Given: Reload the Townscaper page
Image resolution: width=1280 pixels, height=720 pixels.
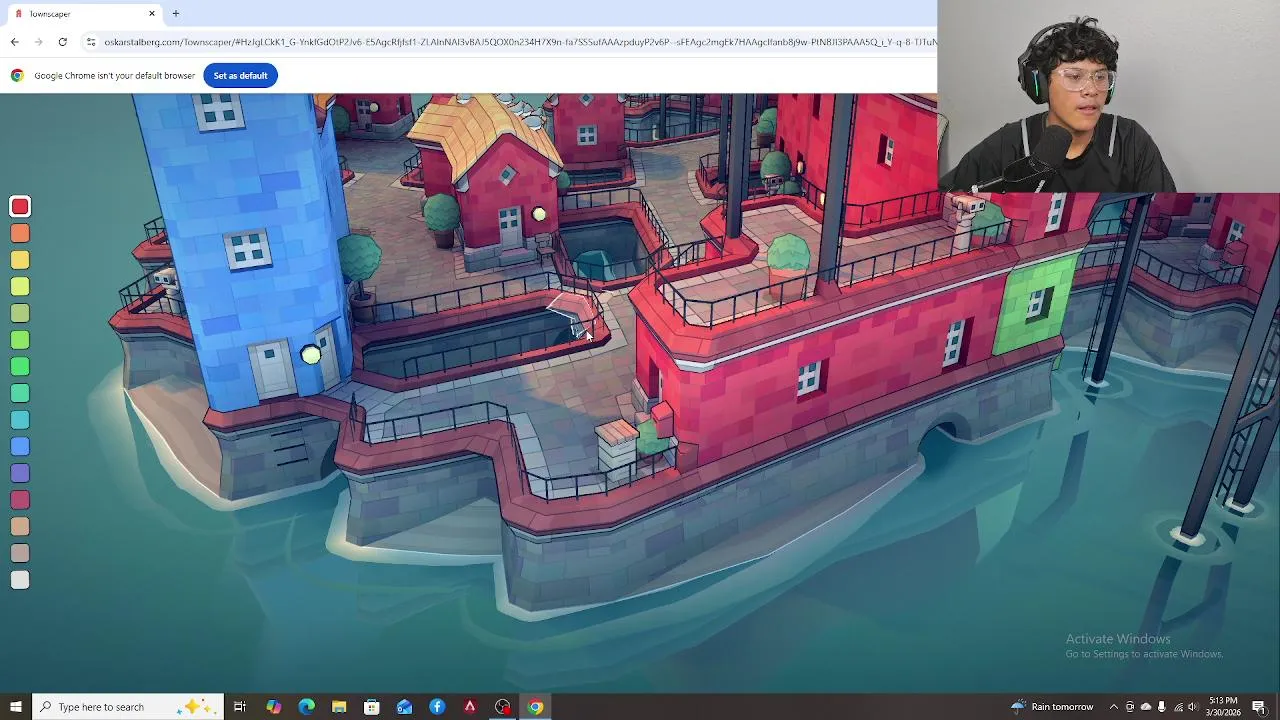Looking at the screenshot, I should click(62, 42).
